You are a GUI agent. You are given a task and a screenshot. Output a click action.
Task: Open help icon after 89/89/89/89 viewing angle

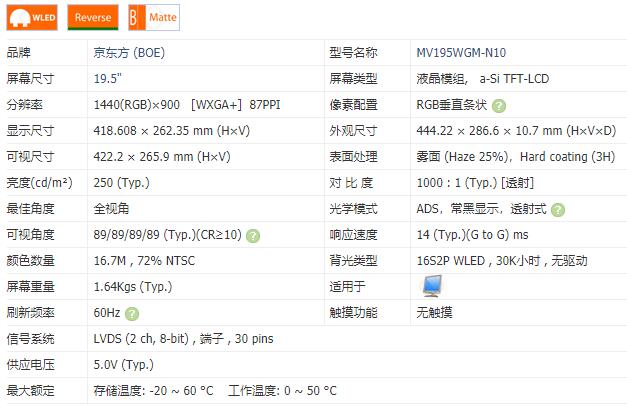click(x=253, y=236)
